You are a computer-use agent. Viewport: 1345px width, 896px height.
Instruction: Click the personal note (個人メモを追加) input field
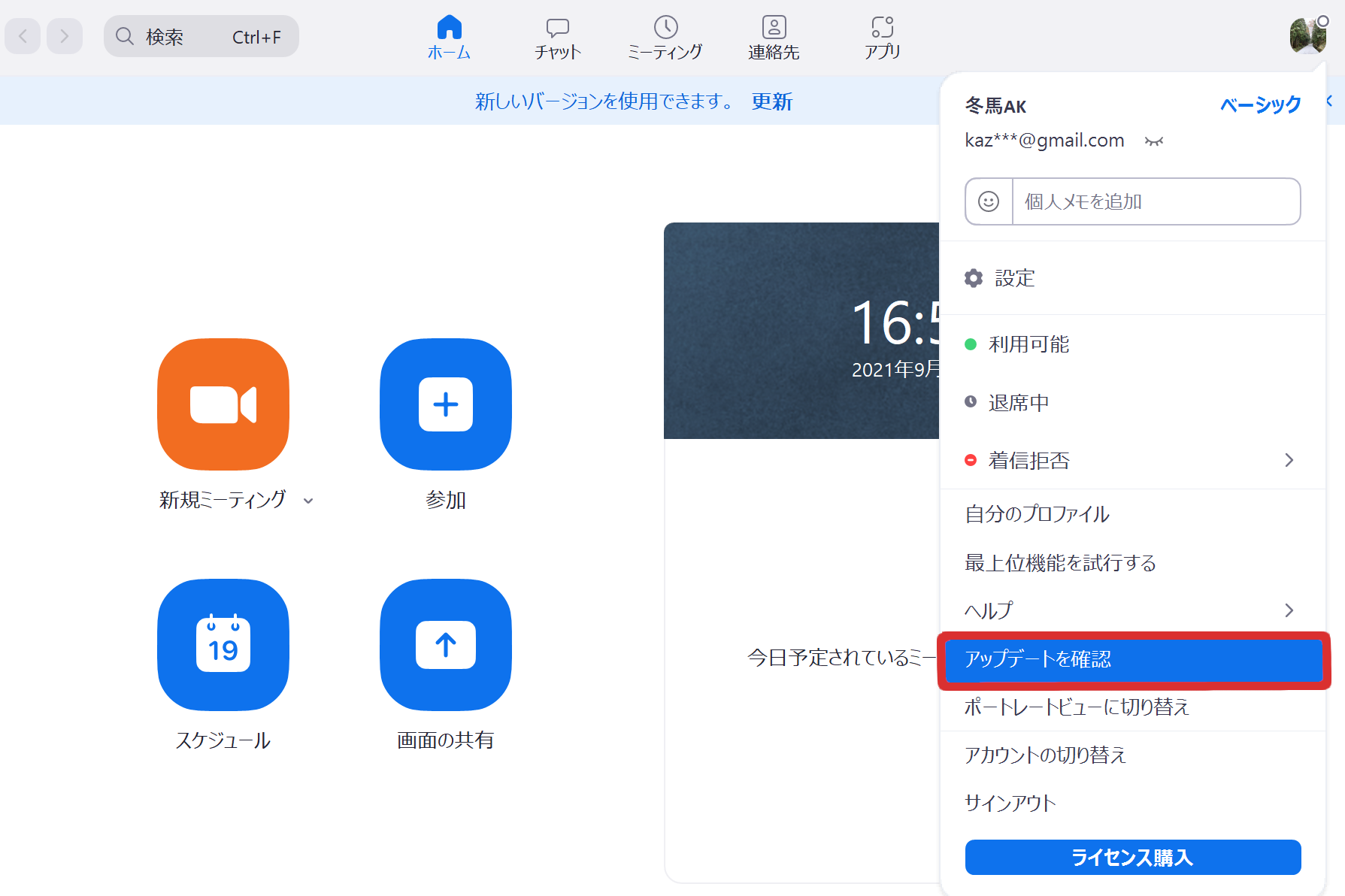pyautogui.click(x=1156, y=201)
